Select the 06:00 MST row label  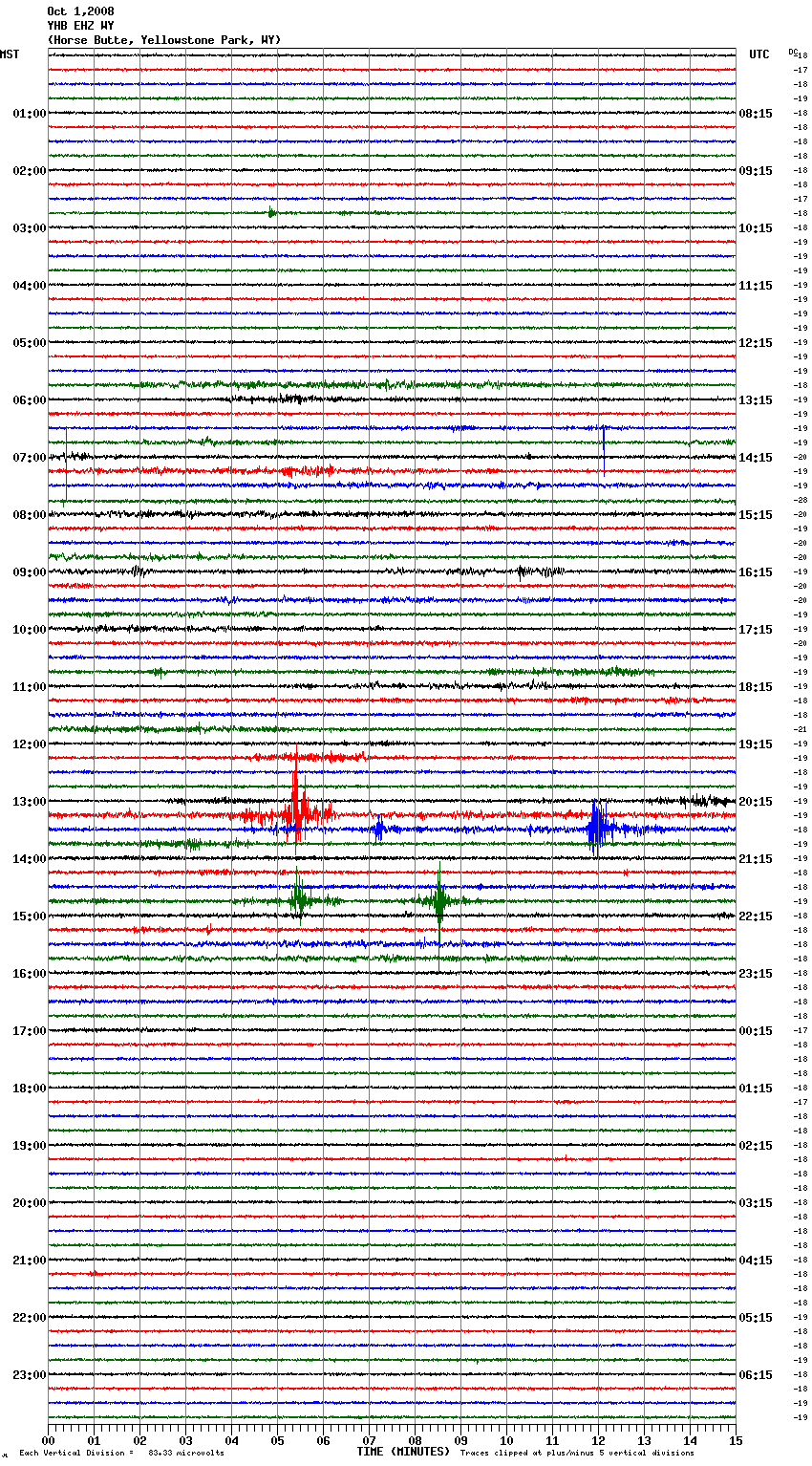click(30, 400)
